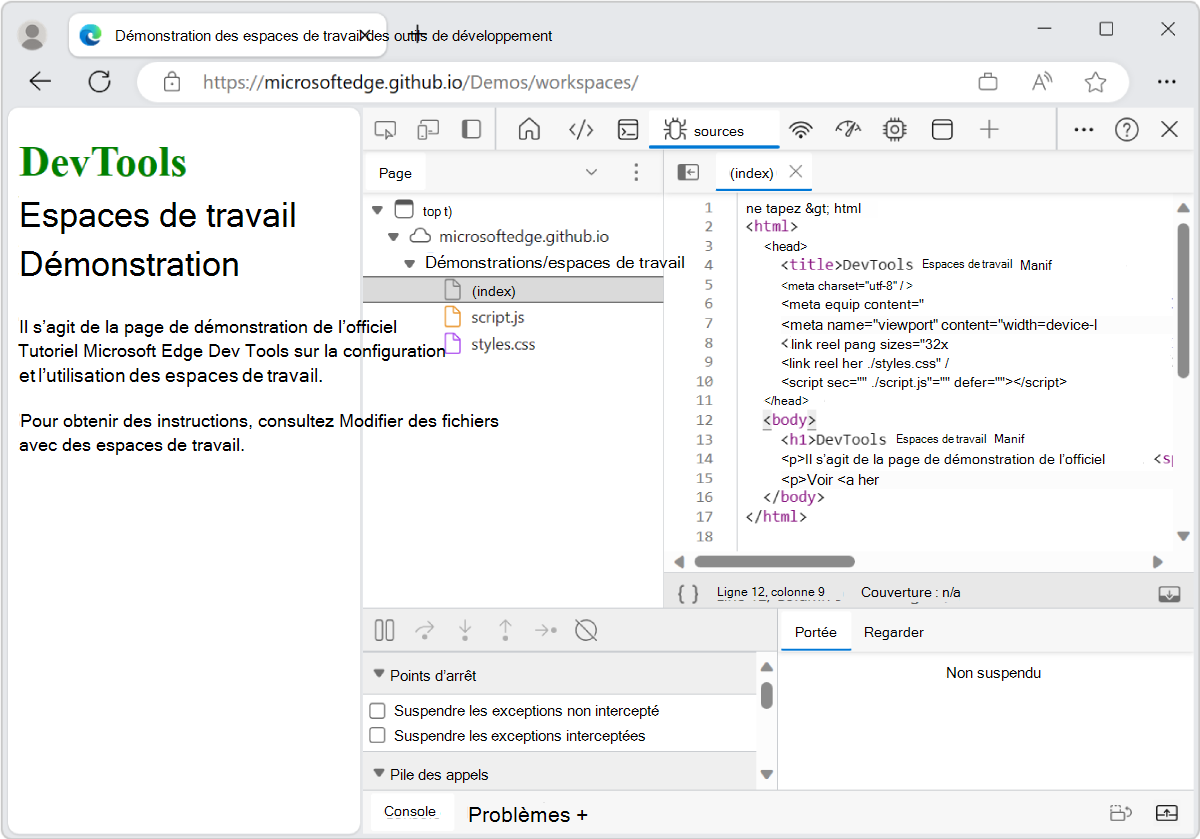Open the Page panel dropdown chevron
The height and width of the screenshot is (839, 1200).
tap(591, 172)
